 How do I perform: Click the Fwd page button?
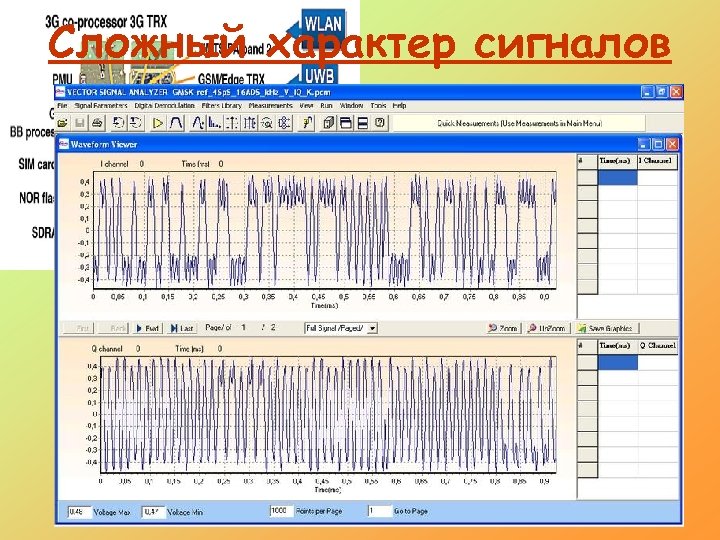point(147,328)
